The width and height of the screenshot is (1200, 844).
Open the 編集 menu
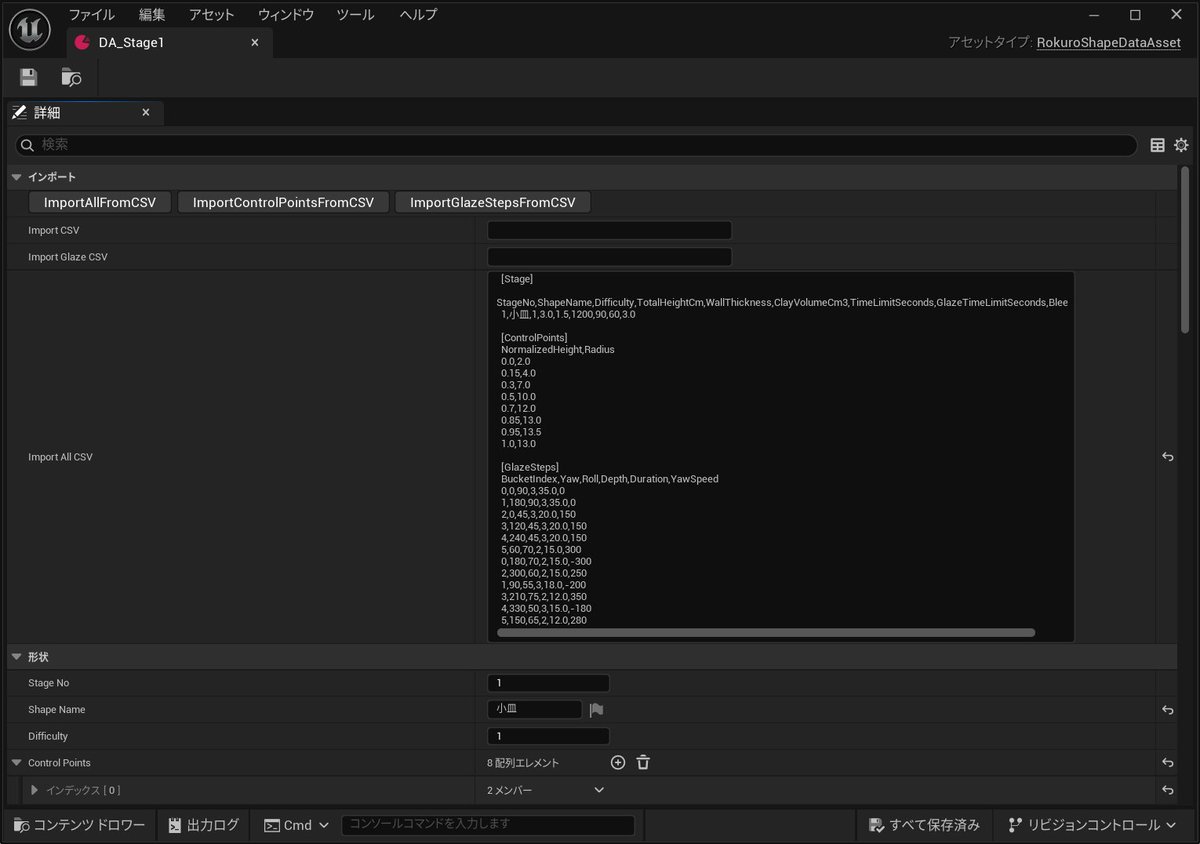click(x=152, y=15)
